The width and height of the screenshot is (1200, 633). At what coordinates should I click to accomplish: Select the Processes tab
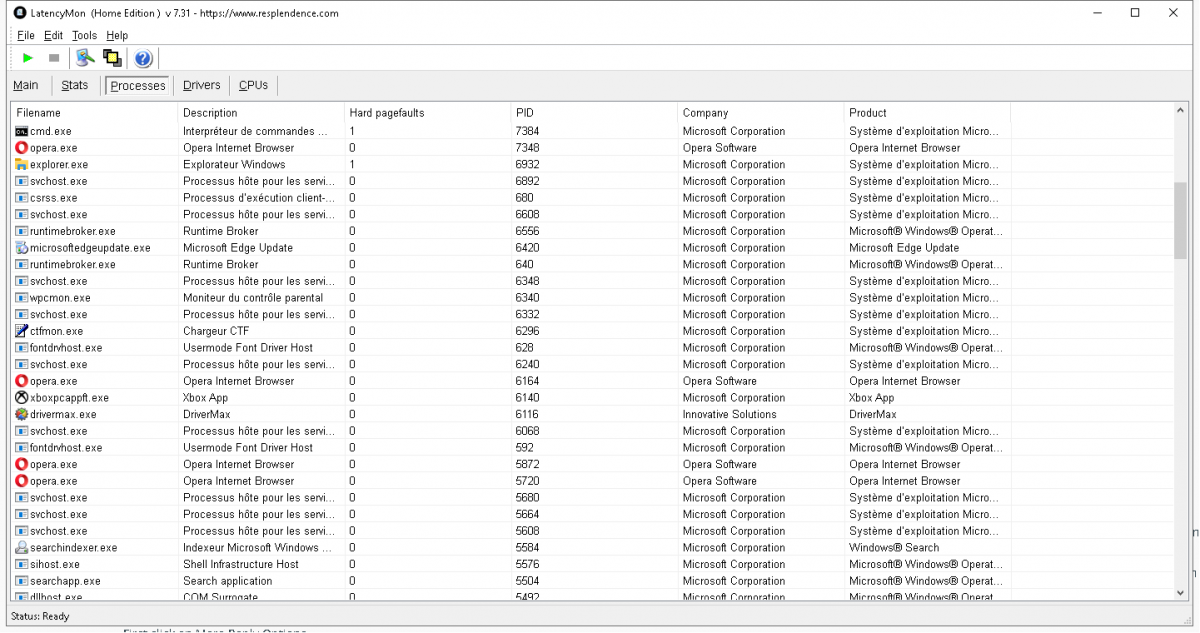coord(138,85)
